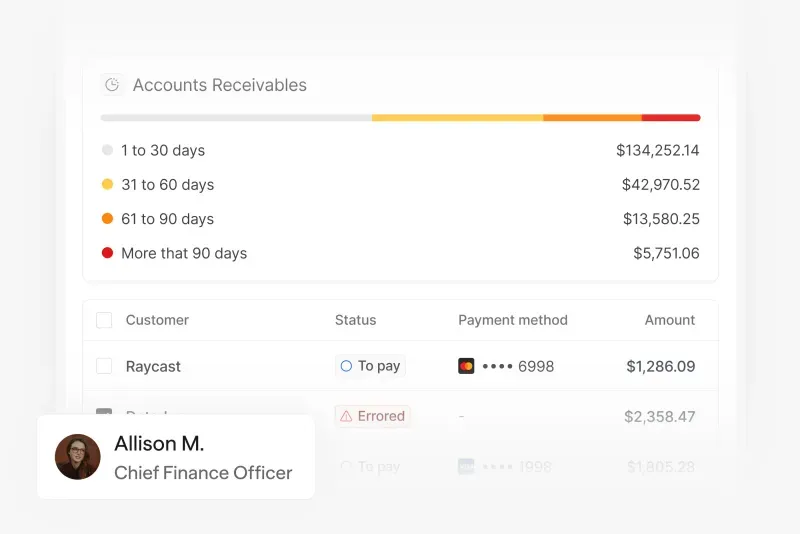Screen dimensions: 800x534
Task: Click the yellow dot for 31 to 60 days
Action: pyautogui.click(x=107, y=184)
